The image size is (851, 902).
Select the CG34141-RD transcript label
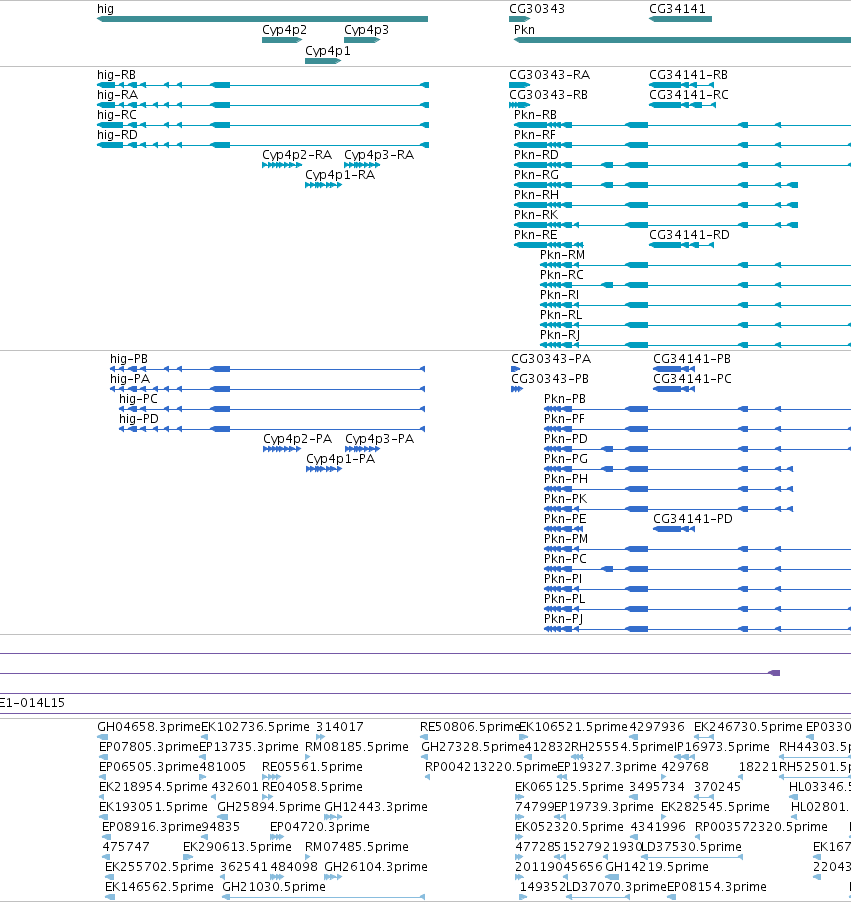point(689,235)
